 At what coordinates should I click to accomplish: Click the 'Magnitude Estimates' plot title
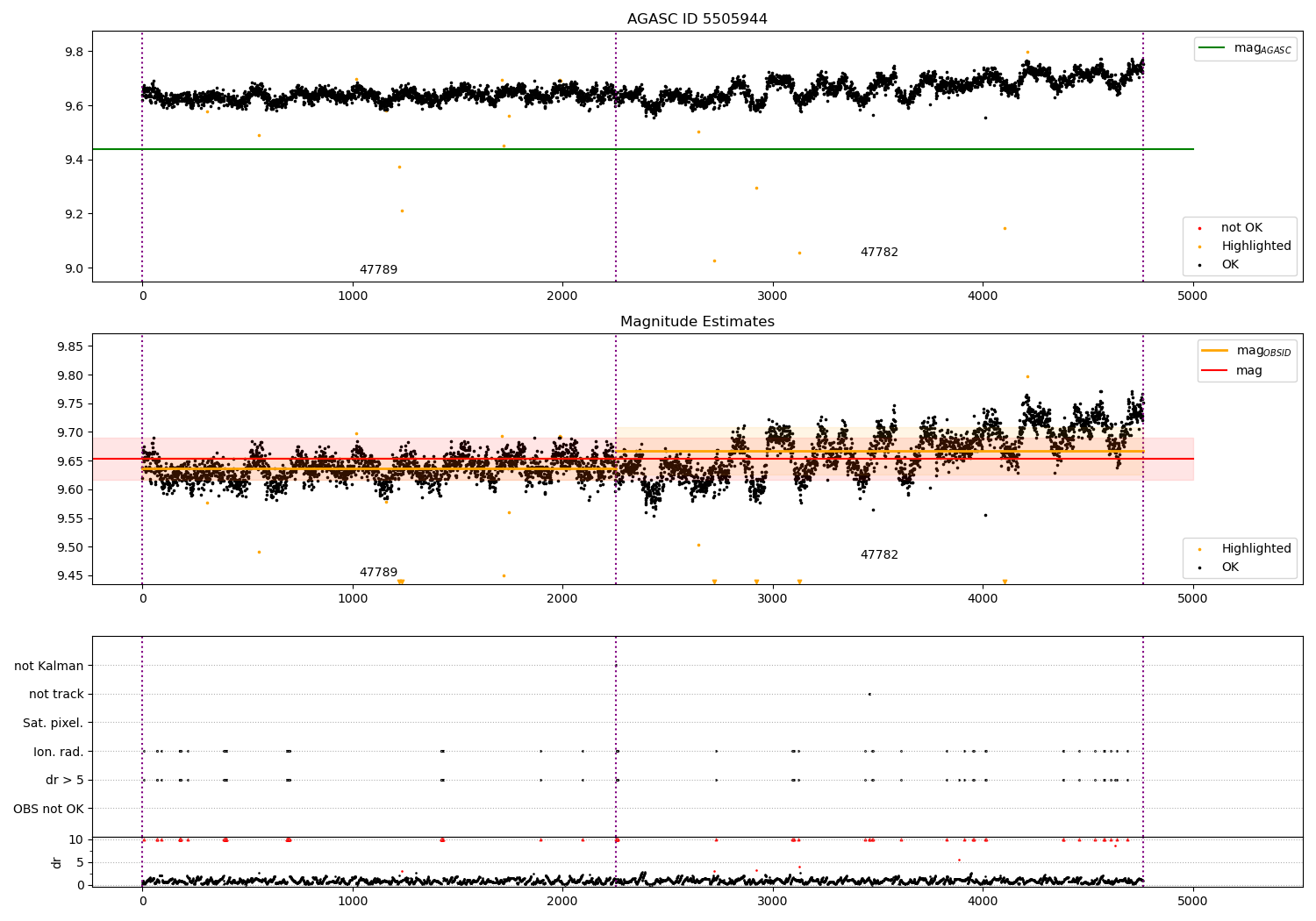click(x=697, y=322)
